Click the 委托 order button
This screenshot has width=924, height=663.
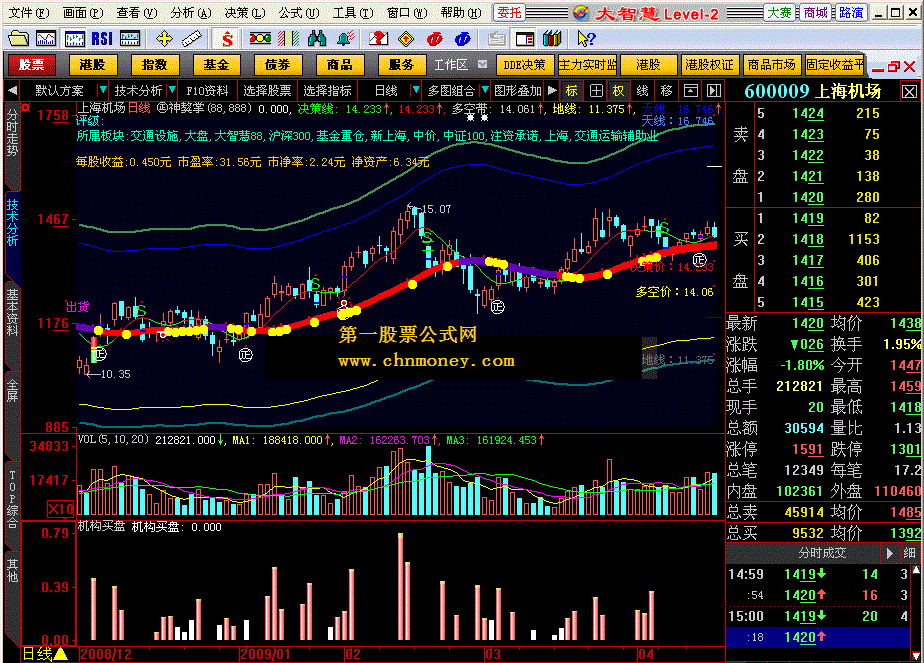pyautogui.click(x=509, y=12)
